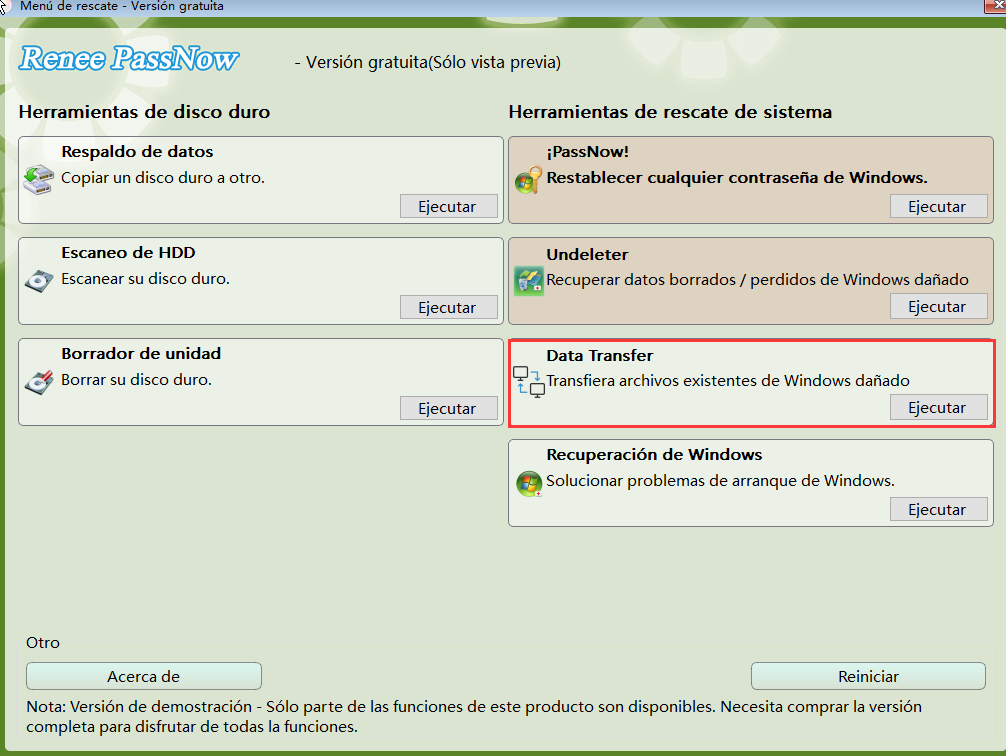Click the 'Nota: Versión de demostración' notice
The width and height of the screenshot is (1006, 756).
[x=474, y=716]
